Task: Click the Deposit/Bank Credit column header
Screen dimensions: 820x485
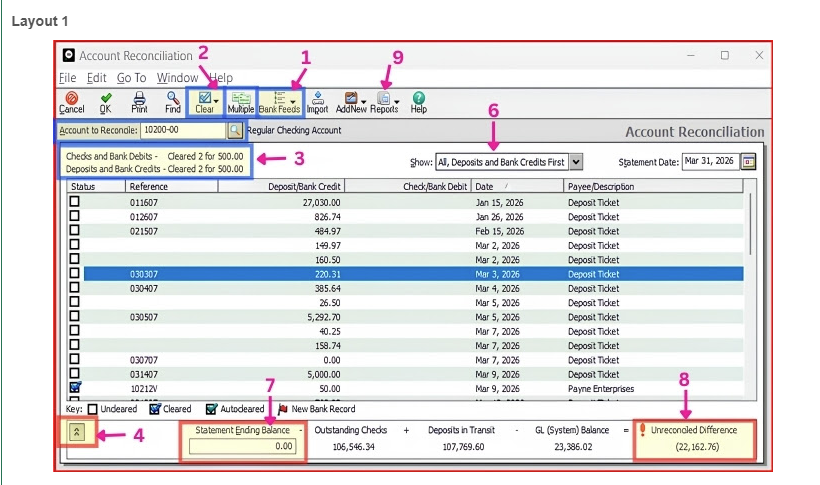Action: click(281, 186)
